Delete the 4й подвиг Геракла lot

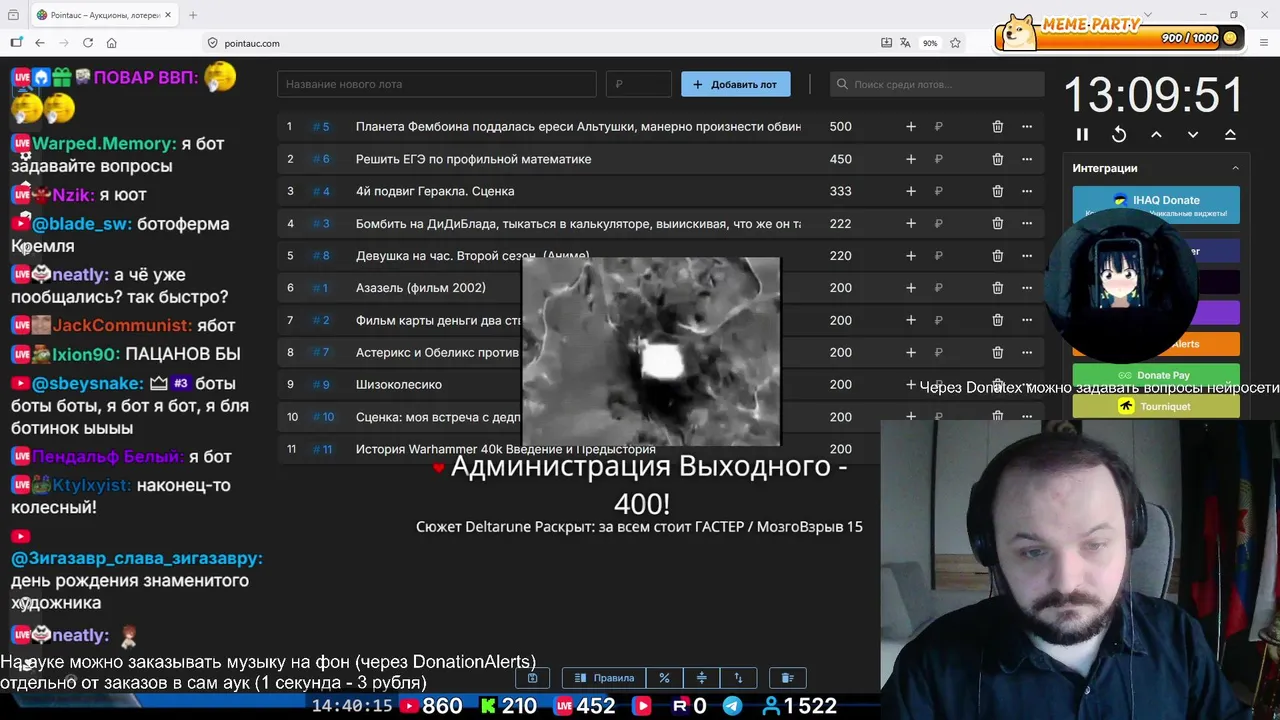point(997,191)
